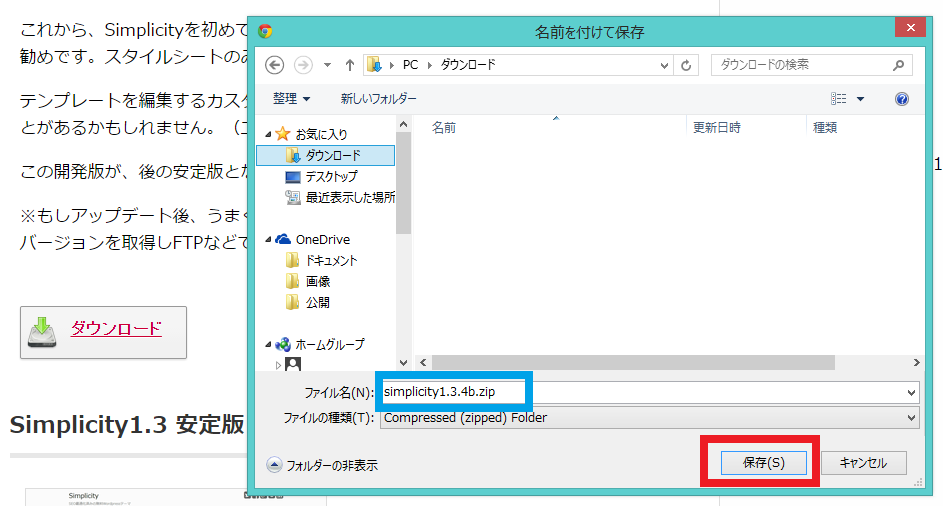Click the view options icon

pos(838,99)
